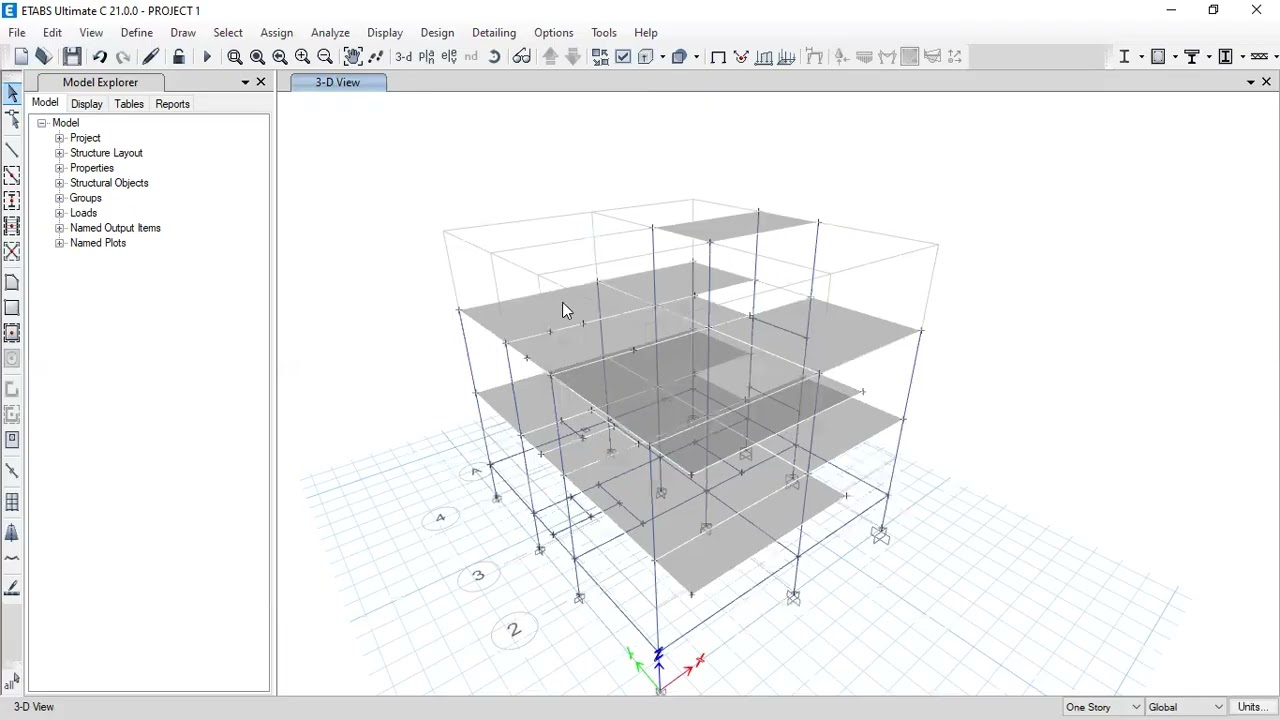Viewport: 1280px width, 720px height.
Task: Open the Define menu
Action: (x=137, y=32)
